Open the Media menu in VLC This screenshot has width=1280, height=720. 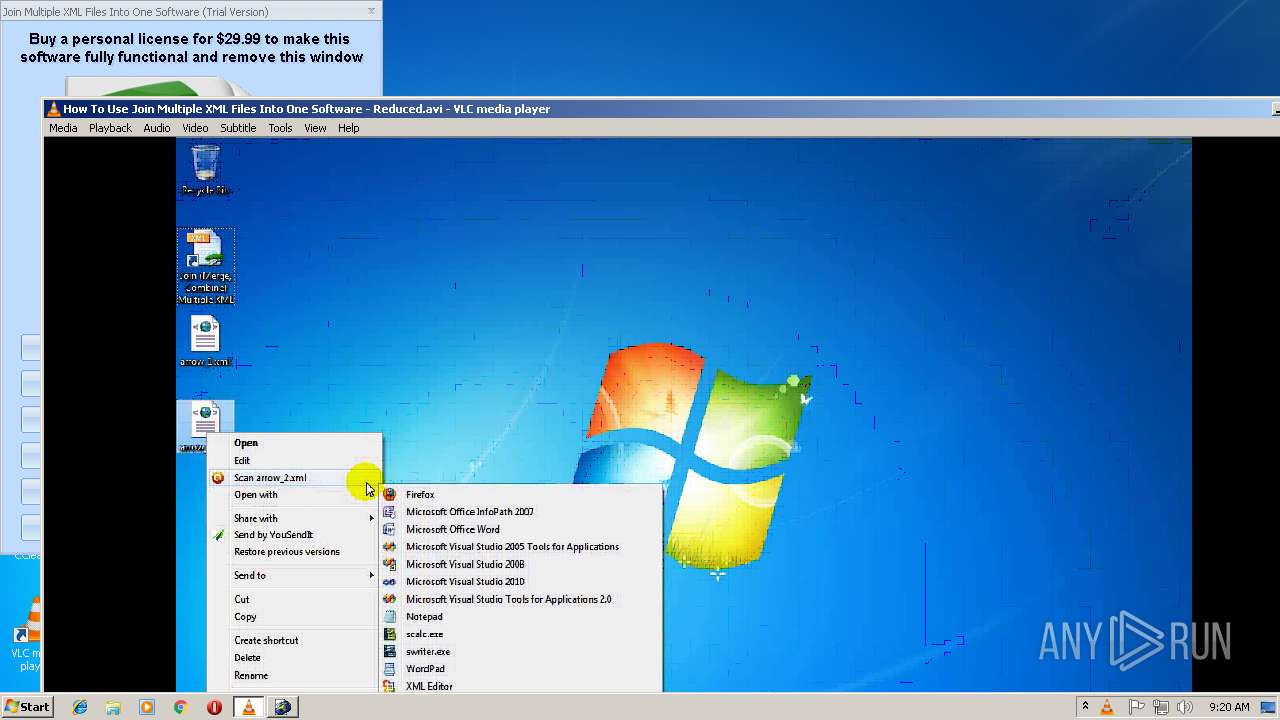coord(63,128)
